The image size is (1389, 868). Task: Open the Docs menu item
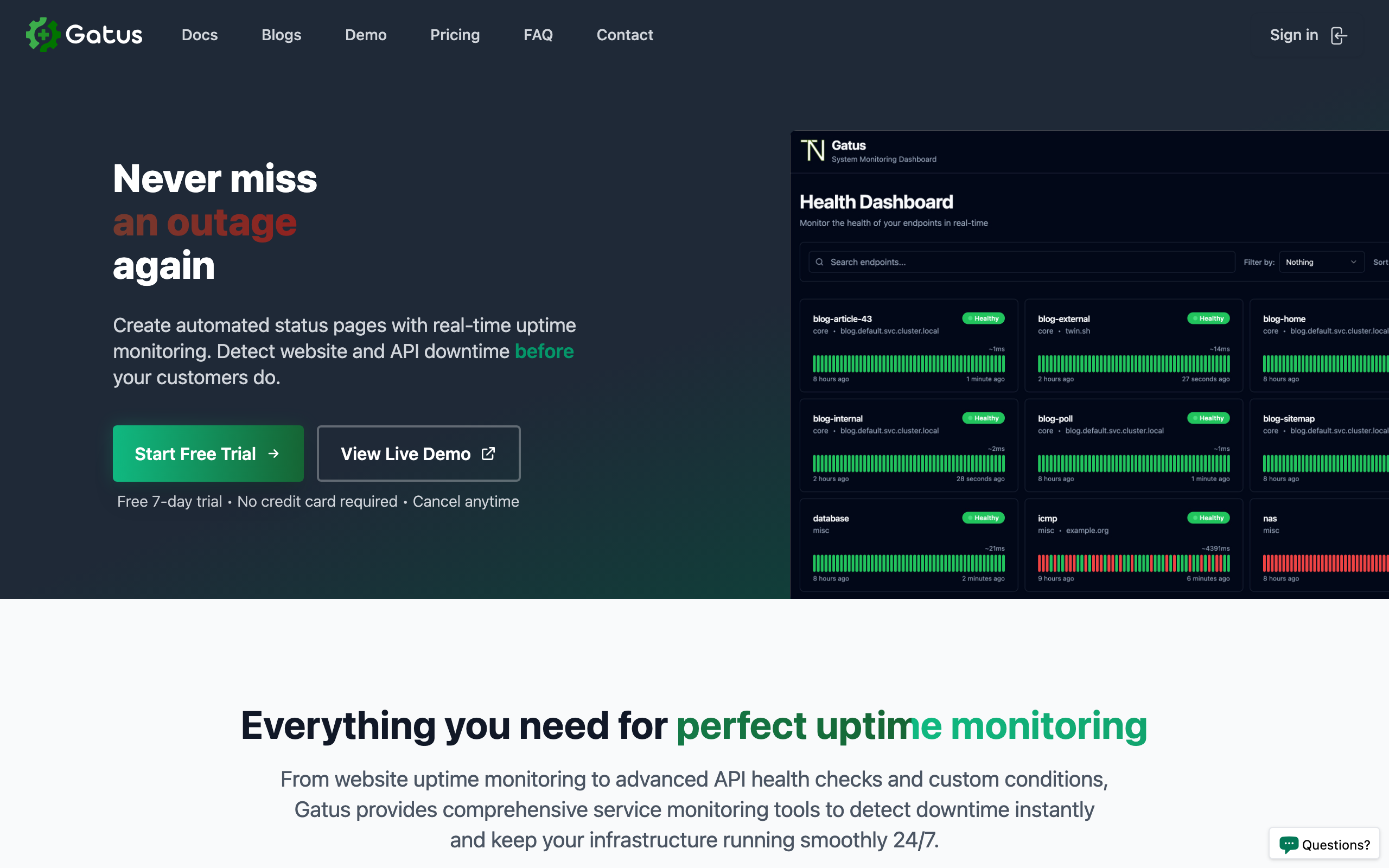(199, 35)
